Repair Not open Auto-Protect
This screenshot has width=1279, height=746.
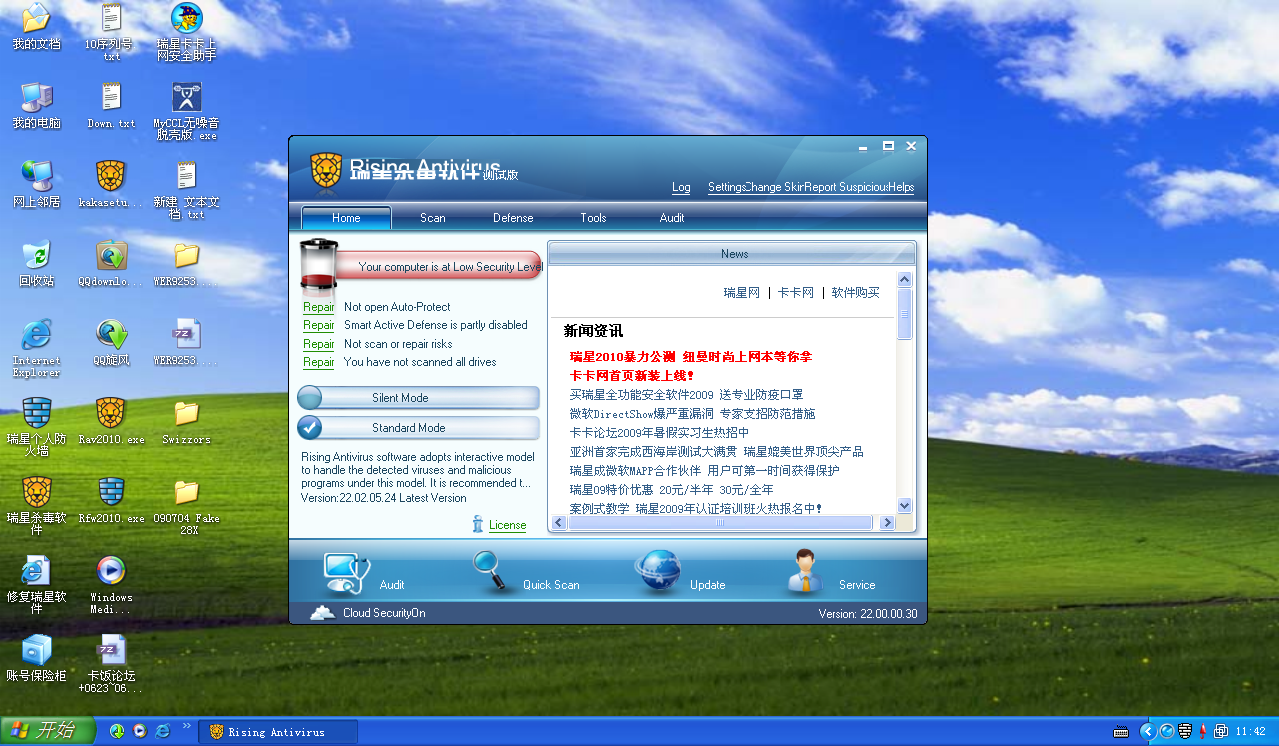319,307
